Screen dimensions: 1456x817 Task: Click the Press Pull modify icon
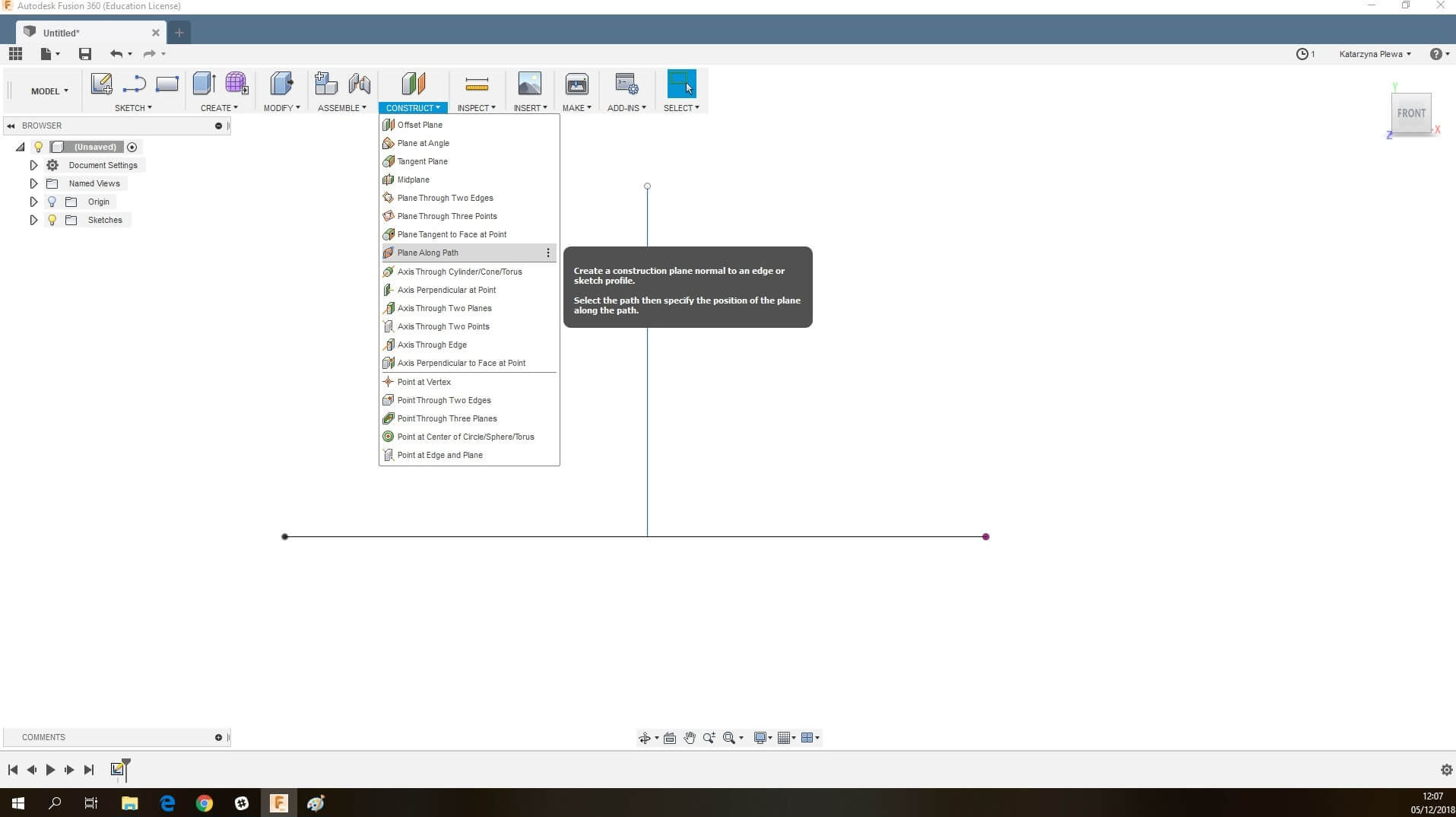point(281,84)
